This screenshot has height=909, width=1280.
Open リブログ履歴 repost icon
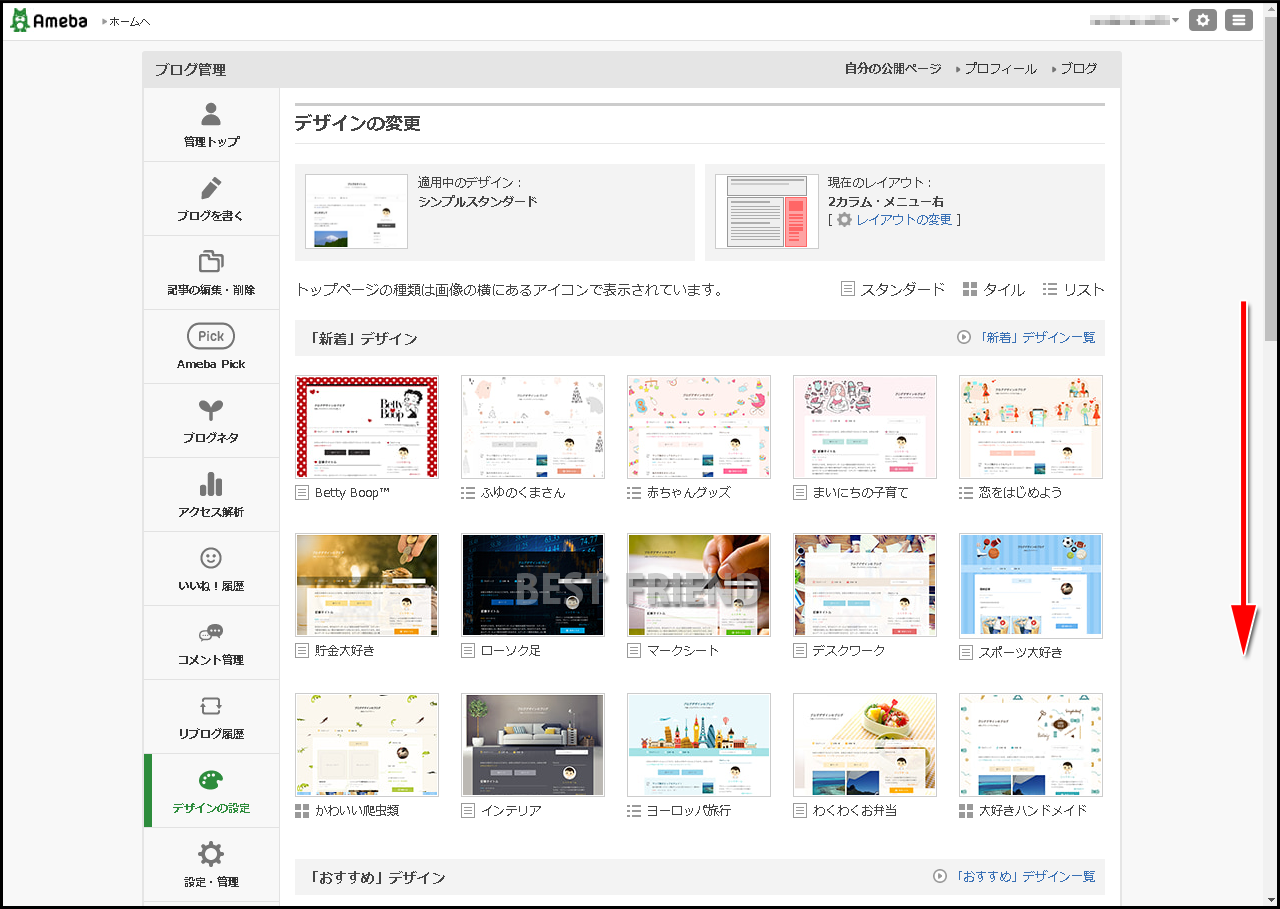(x=211, y=706)
